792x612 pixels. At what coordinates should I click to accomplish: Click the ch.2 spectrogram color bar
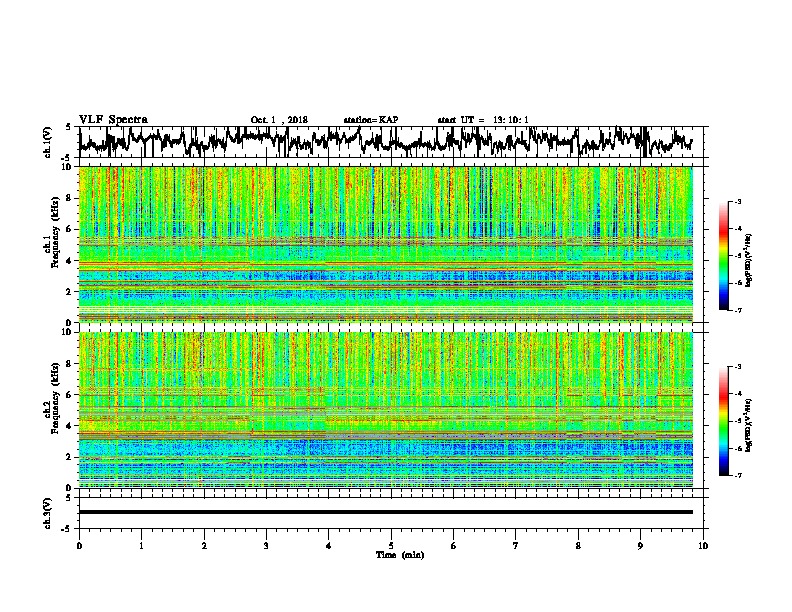[x=723, y=421]
